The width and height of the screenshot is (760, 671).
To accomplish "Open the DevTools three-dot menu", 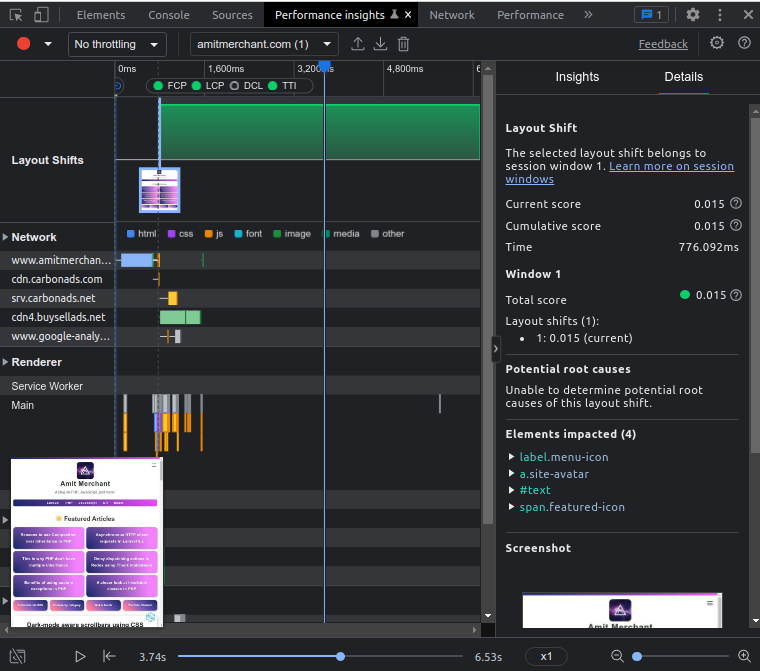I will click(720, 15).
